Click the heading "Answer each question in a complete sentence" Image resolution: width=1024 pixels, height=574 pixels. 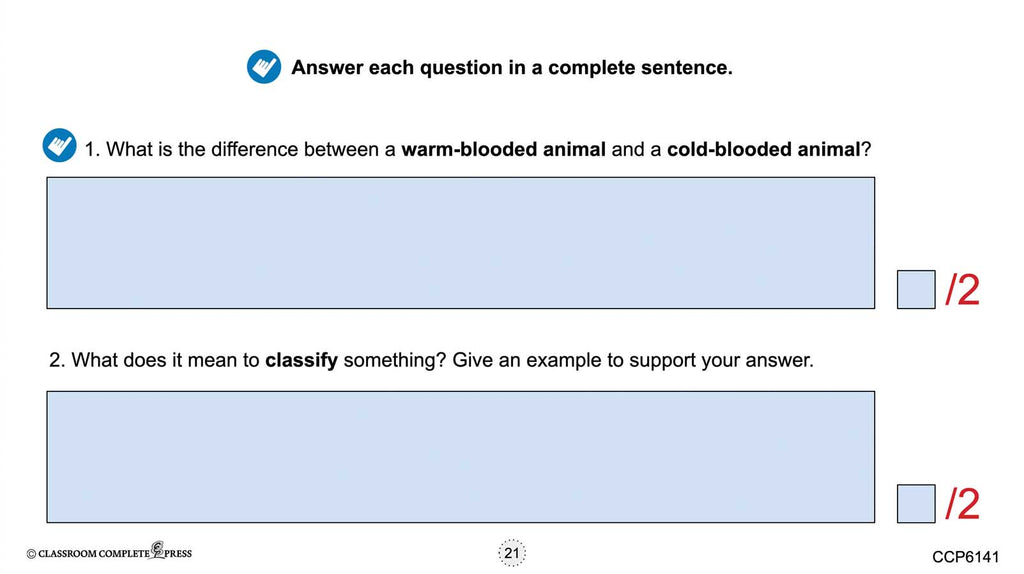click(x=512, y=68)
